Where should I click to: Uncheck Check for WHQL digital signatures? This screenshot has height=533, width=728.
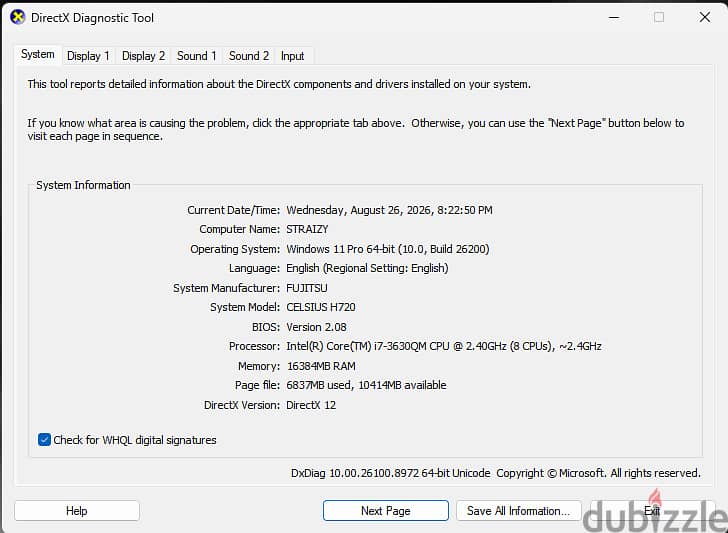44,440
